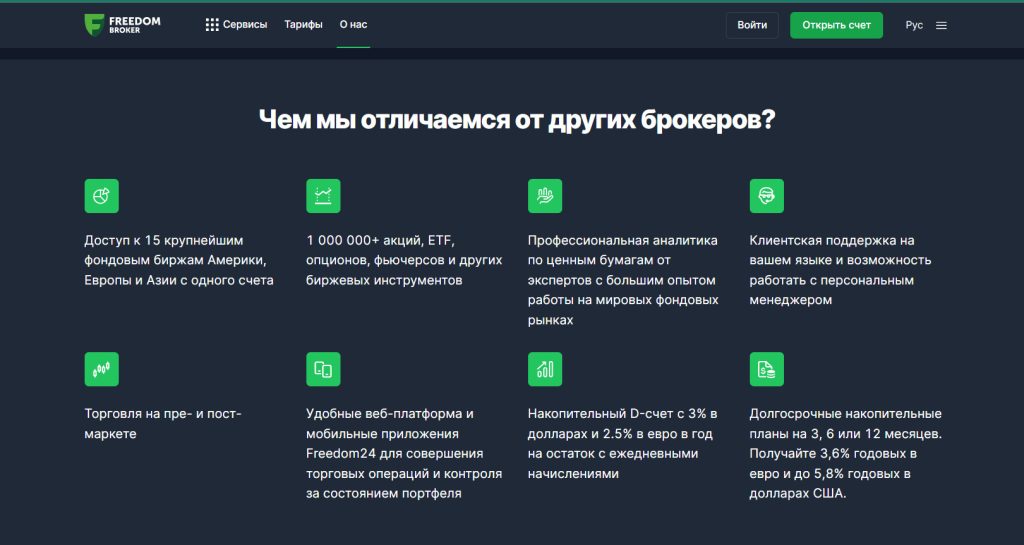1024x545 pixels.
Task: Click the support agent icon
Action: click(x=767, y=196)
